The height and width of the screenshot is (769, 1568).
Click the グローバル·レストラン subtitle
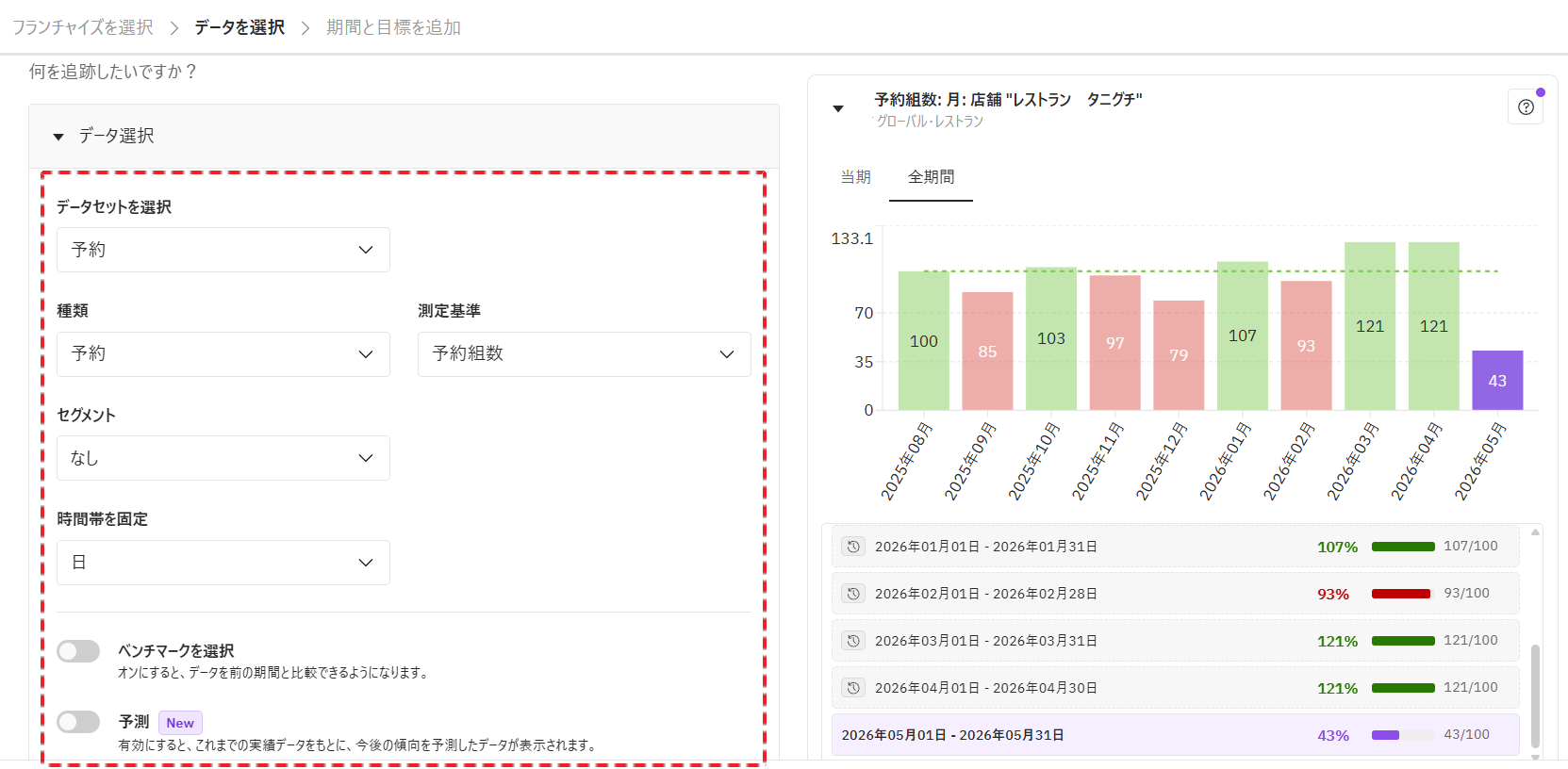[x=930, y=122]
